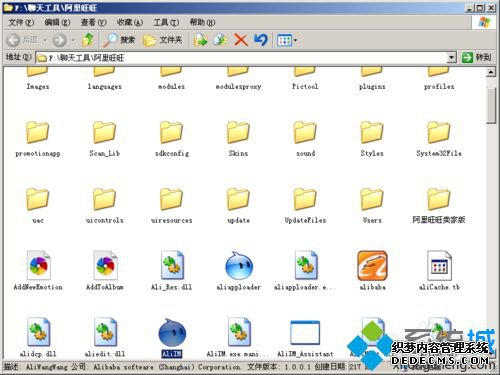The height and width of the screenshot is (375, 500).
Task: Select the Images folder label
Action: click(x=38, y=86)
